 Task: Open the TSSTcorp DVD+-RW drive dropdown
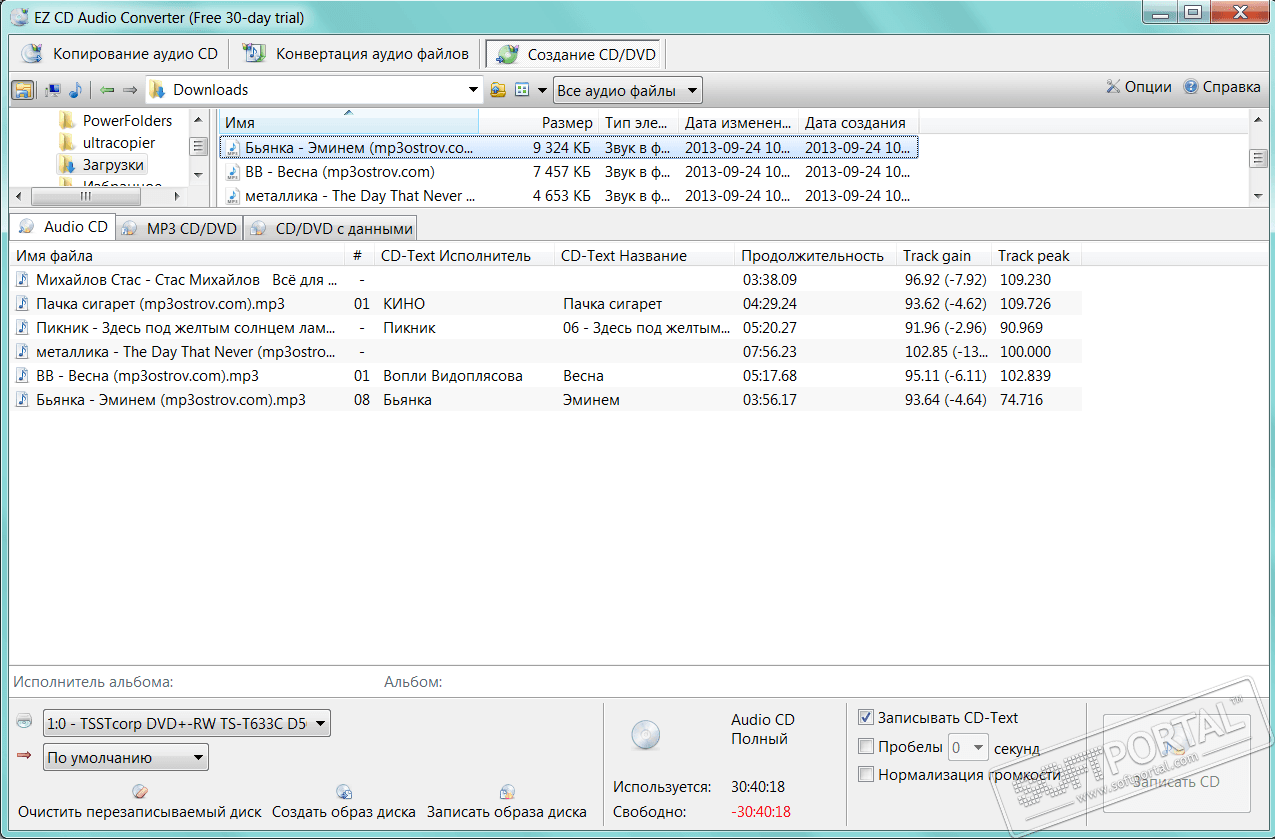pyautogui.click(x=186, y=723)
